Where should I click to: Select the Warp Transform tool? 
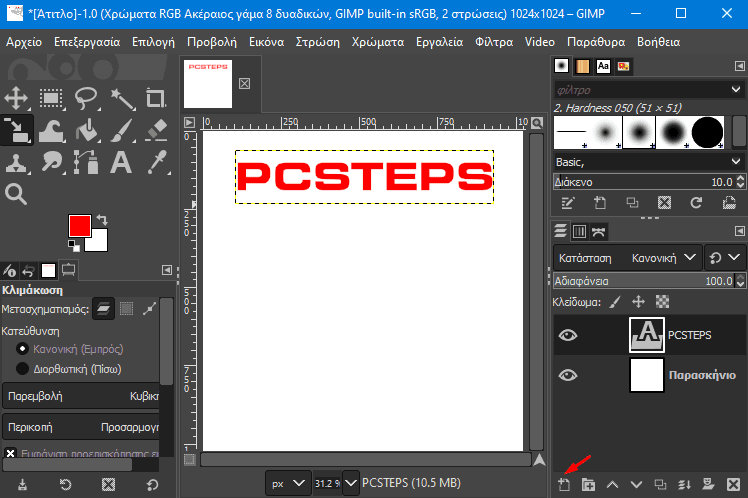coord(51,130)
